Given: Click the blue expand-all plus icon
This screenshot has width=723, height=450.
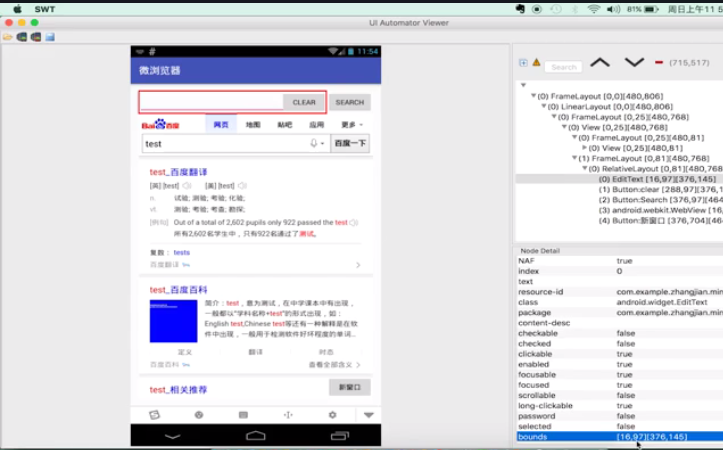Looking at the screenshot, I should [x=523, y=63].
